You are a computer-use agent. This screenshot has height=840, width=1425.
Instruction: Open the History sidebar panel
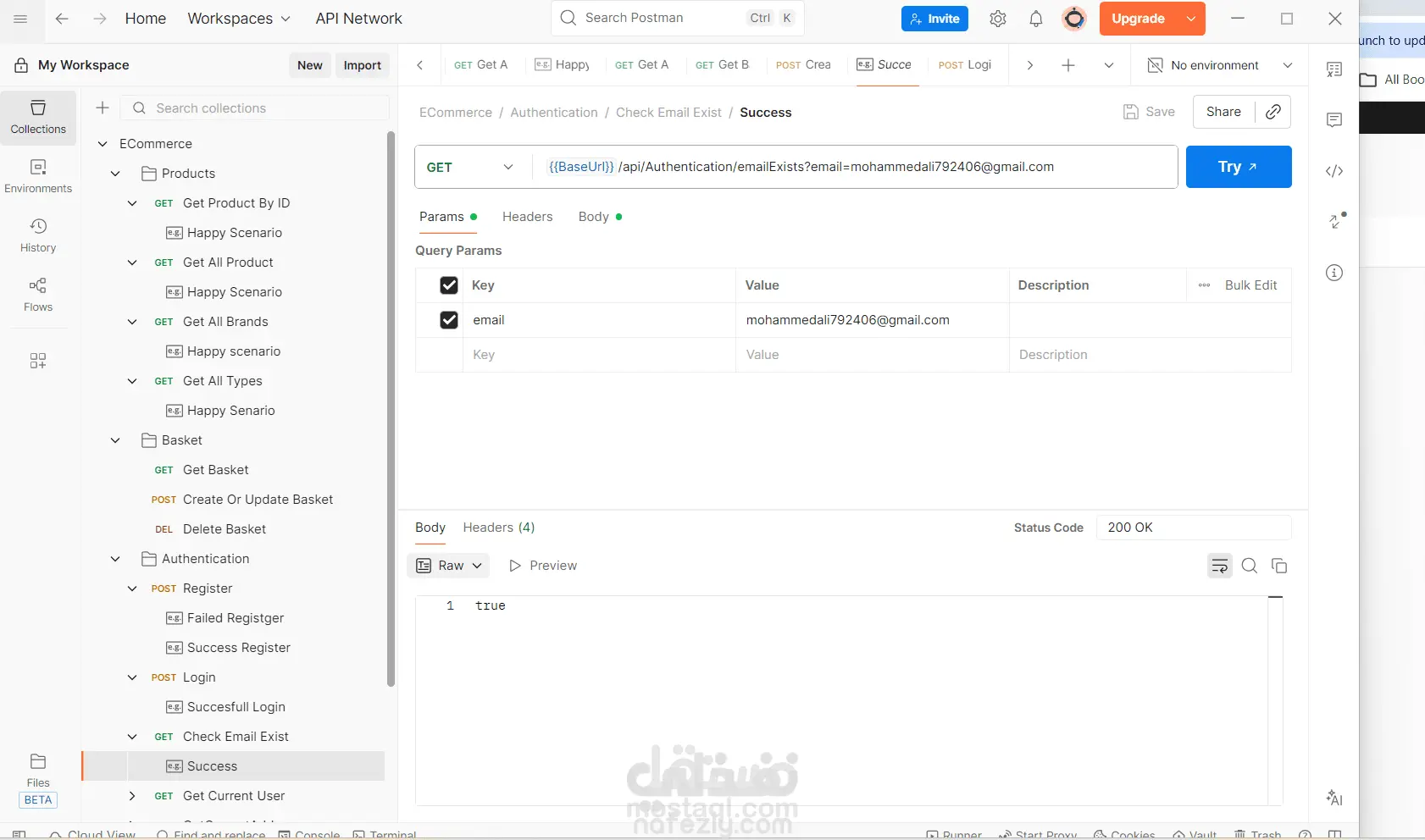[38, 235]
